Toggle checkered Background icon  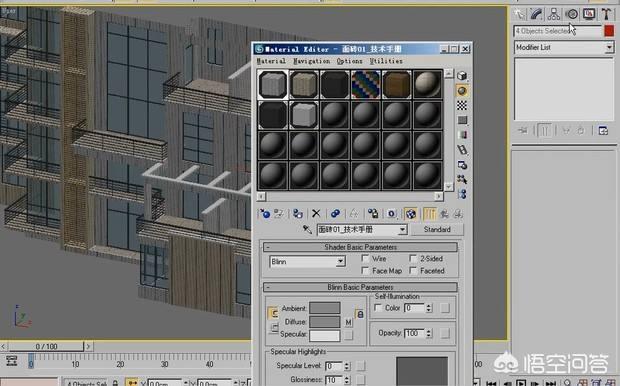462,105
